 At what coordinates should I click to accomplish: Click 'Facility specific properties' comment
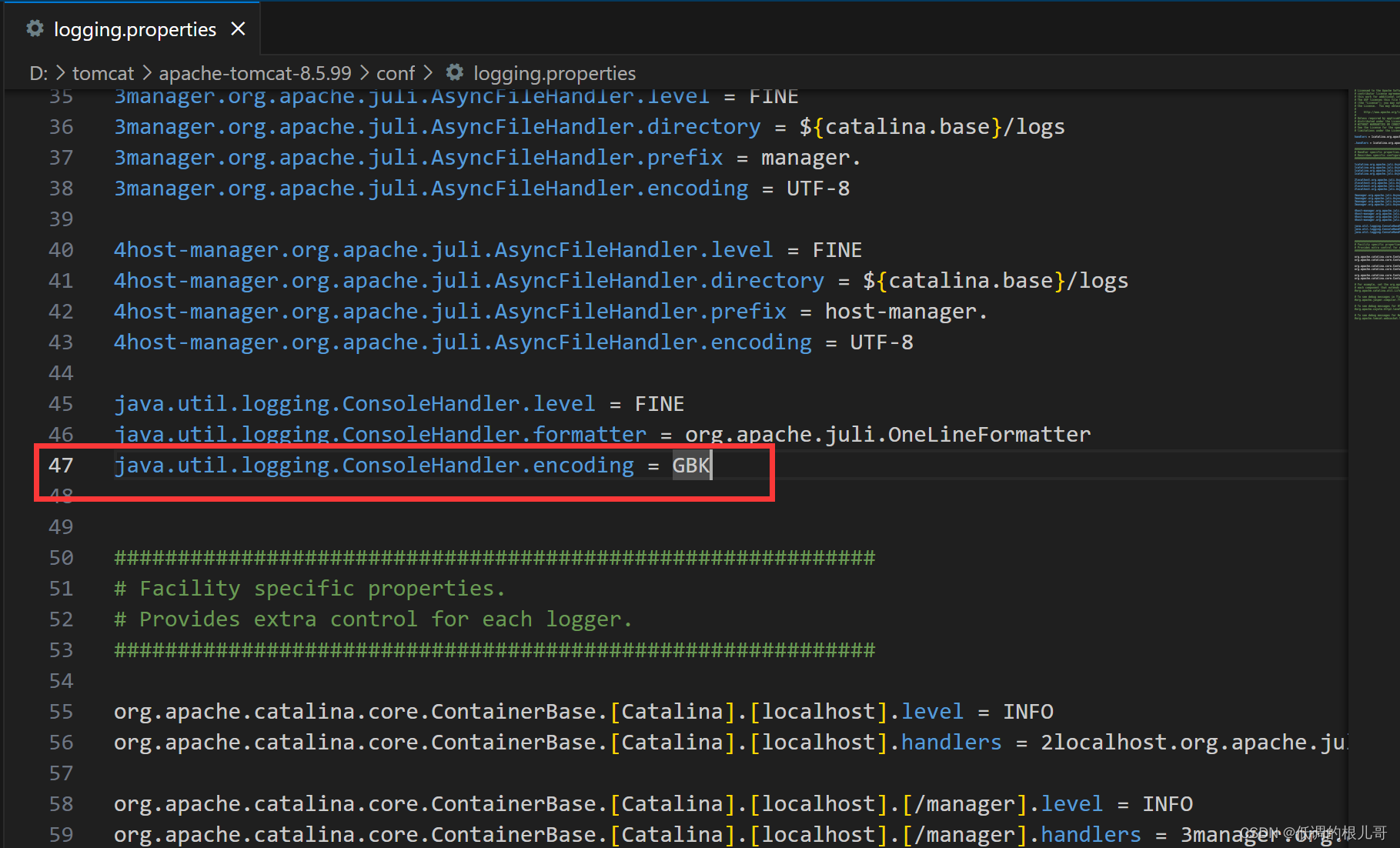tap(309, 589)
